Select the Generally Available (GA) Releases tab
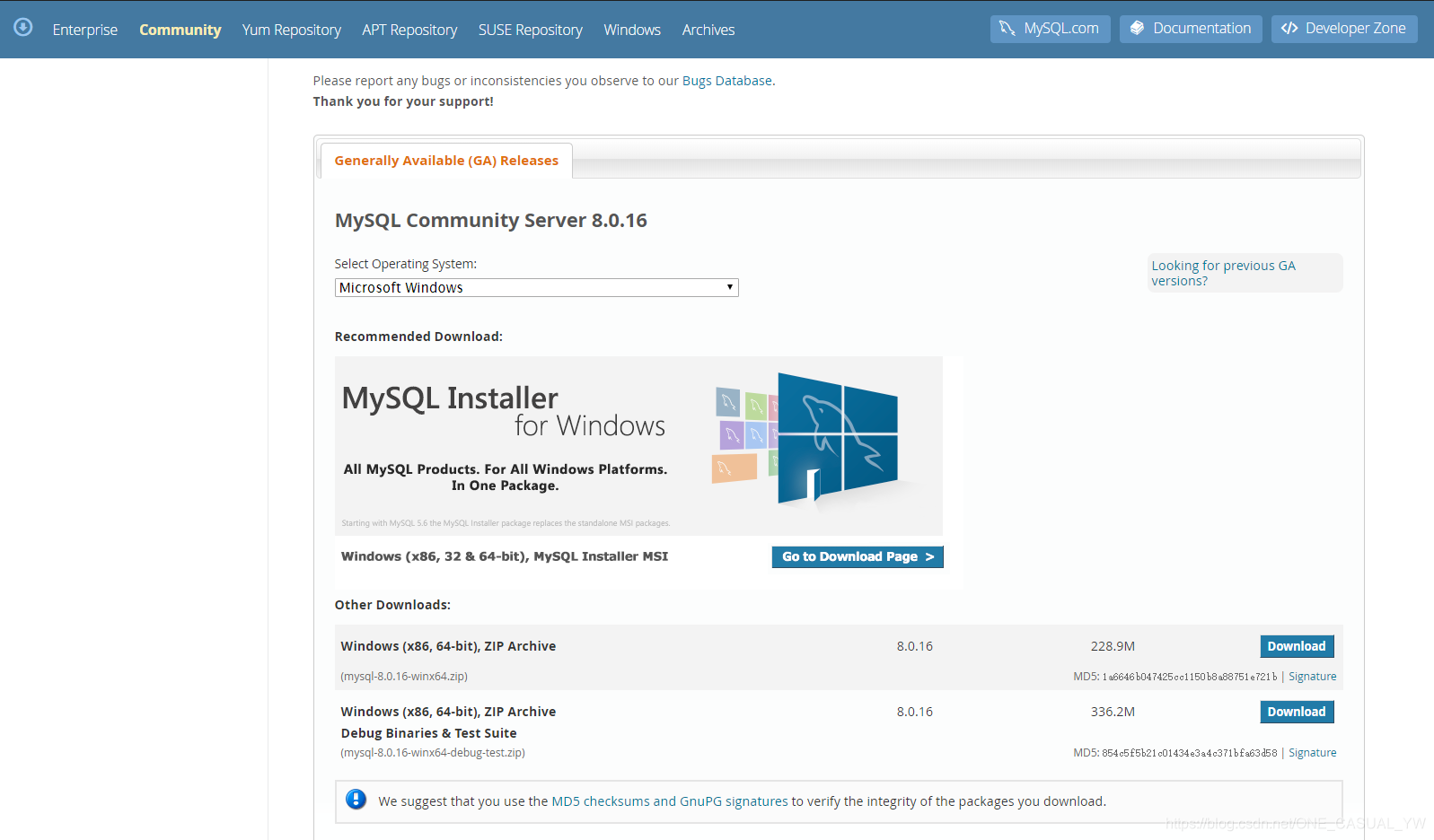 [x=446, y=161]
